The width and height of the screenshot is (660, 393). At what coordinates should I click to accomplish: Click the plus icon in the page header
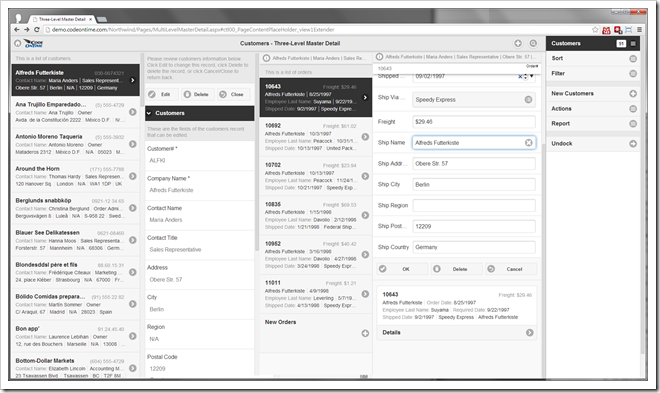518,43
